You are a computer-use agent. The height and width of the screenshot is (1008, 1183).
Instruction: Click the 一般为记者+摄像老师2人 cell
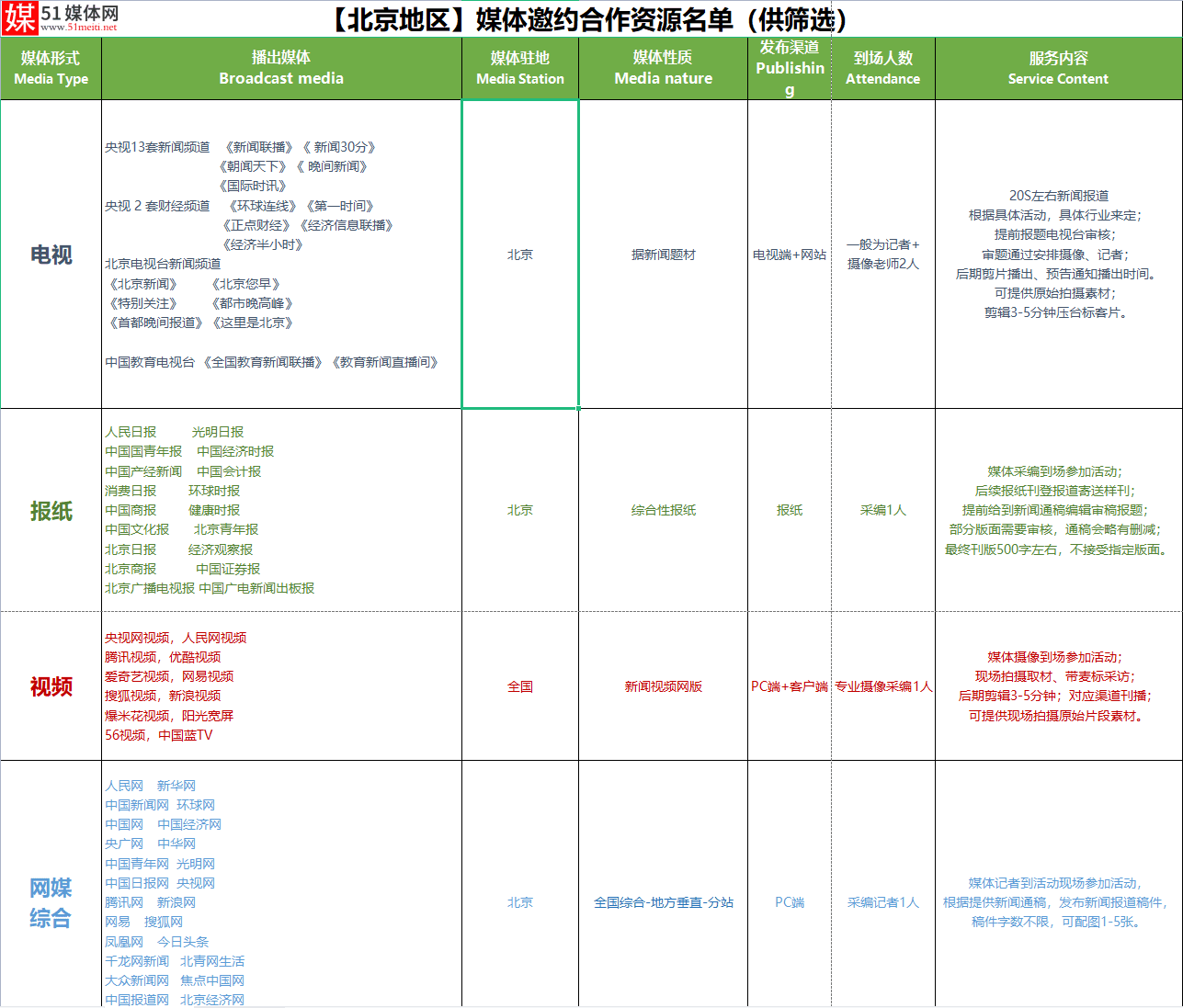(883, 255)
